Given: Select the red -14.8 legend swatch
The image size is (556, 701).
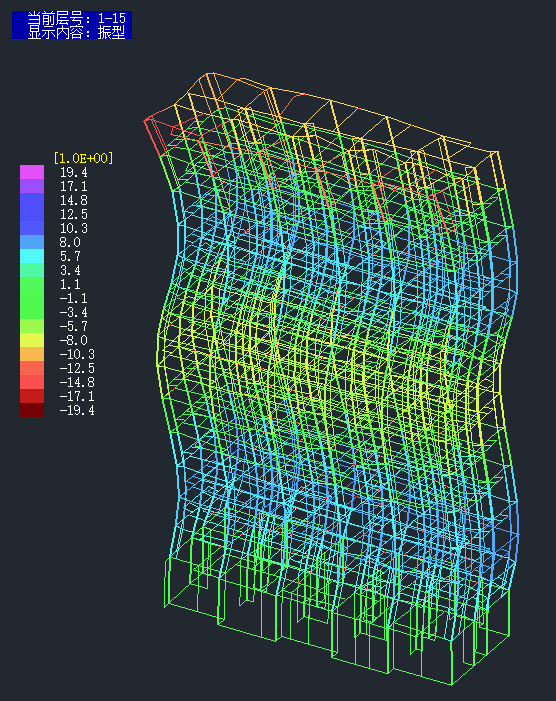Looking at the screenshot, I should (x=32, y=382).
